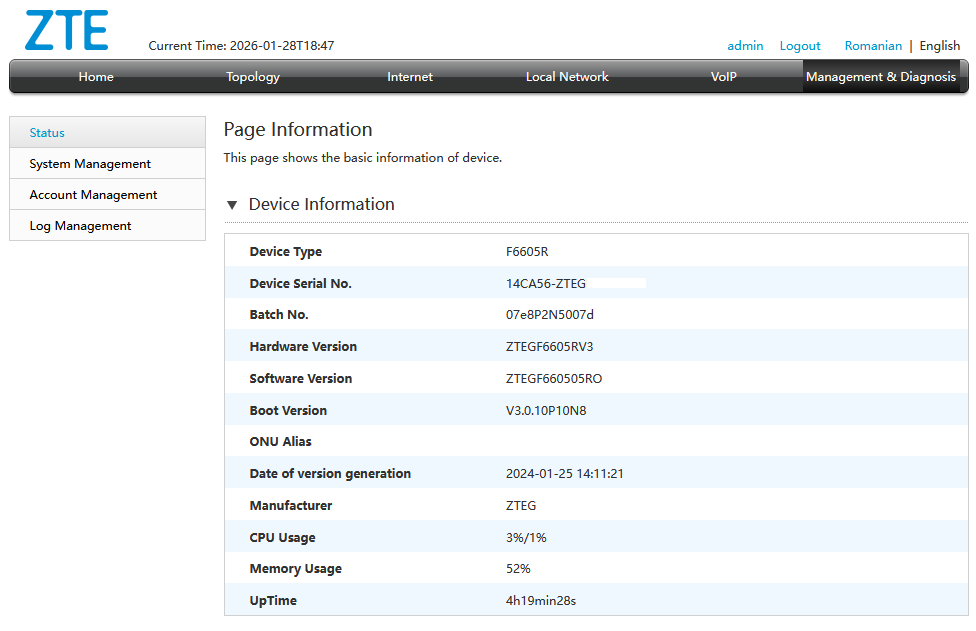Switch interface language to Romanian
Screen dimensions: 976x631
[873, 45]
